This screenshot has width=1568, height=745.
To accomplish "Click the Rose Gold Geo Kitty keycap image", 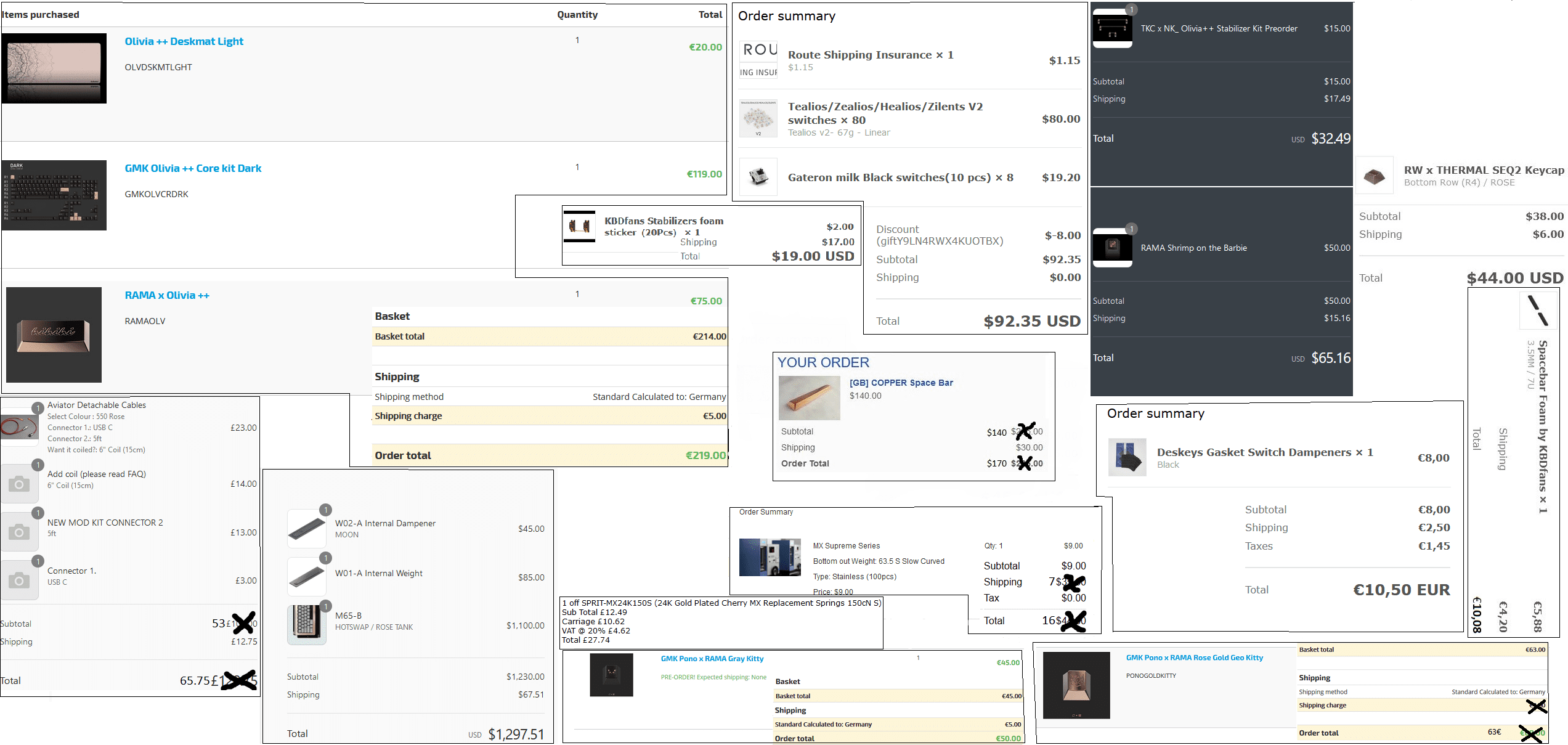I will 1076,685.
